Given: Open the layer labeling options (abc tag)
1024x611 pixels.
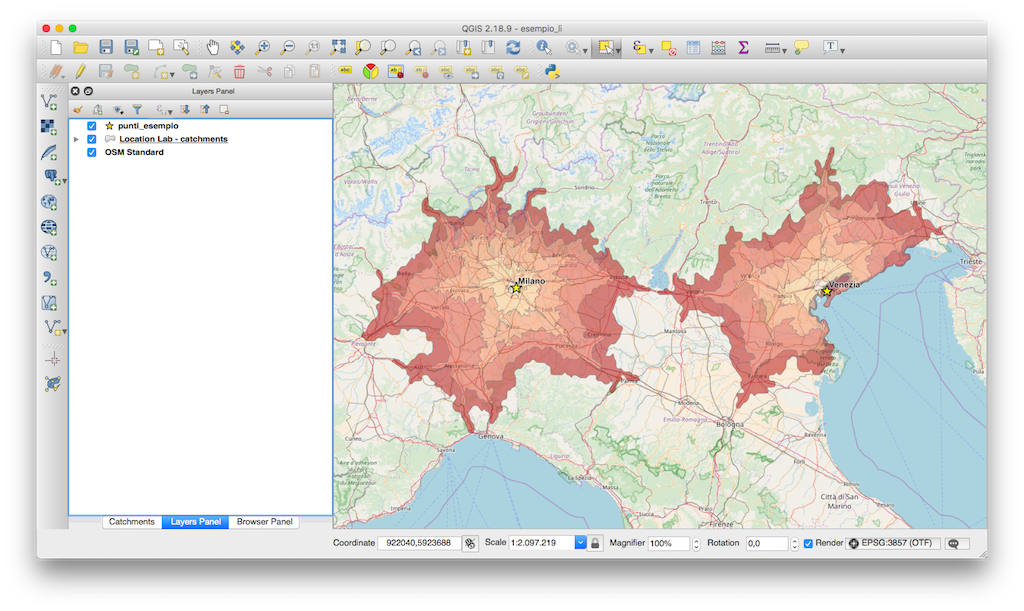Looking at the screenshot, I should click(345, 70).
